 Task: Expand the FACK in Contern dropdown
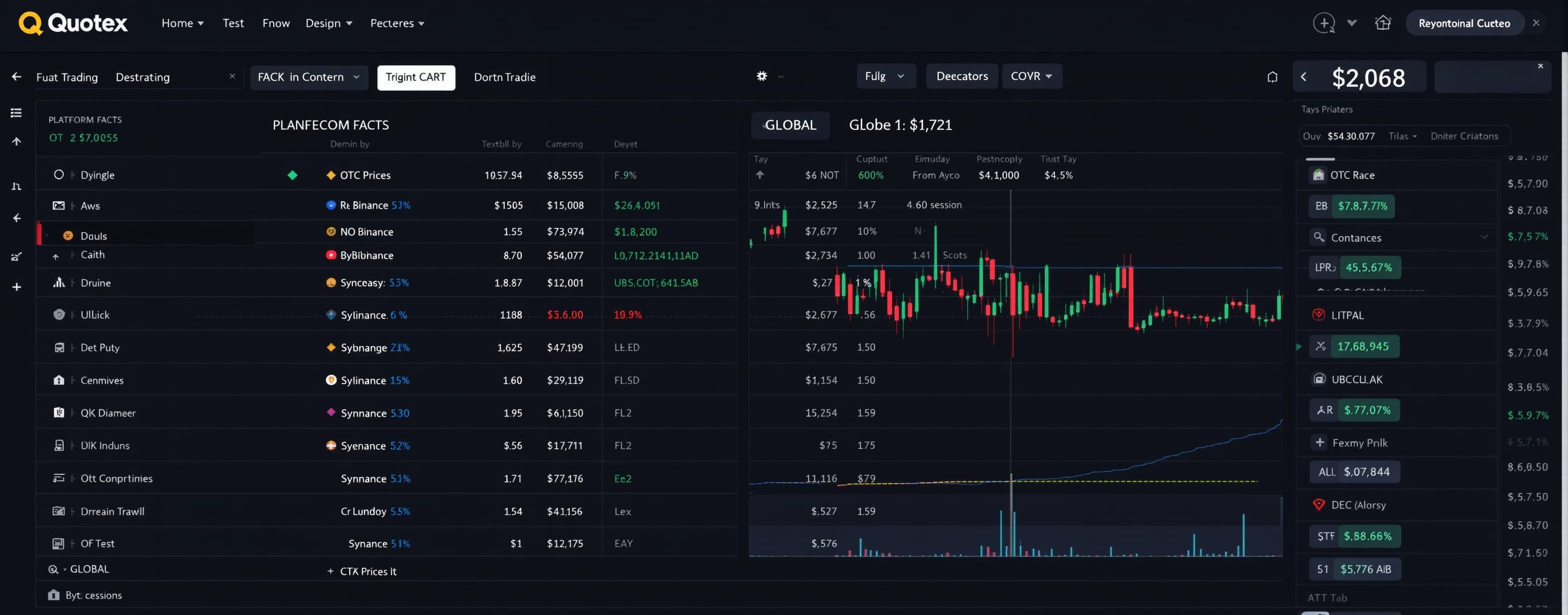coord(309,77)
